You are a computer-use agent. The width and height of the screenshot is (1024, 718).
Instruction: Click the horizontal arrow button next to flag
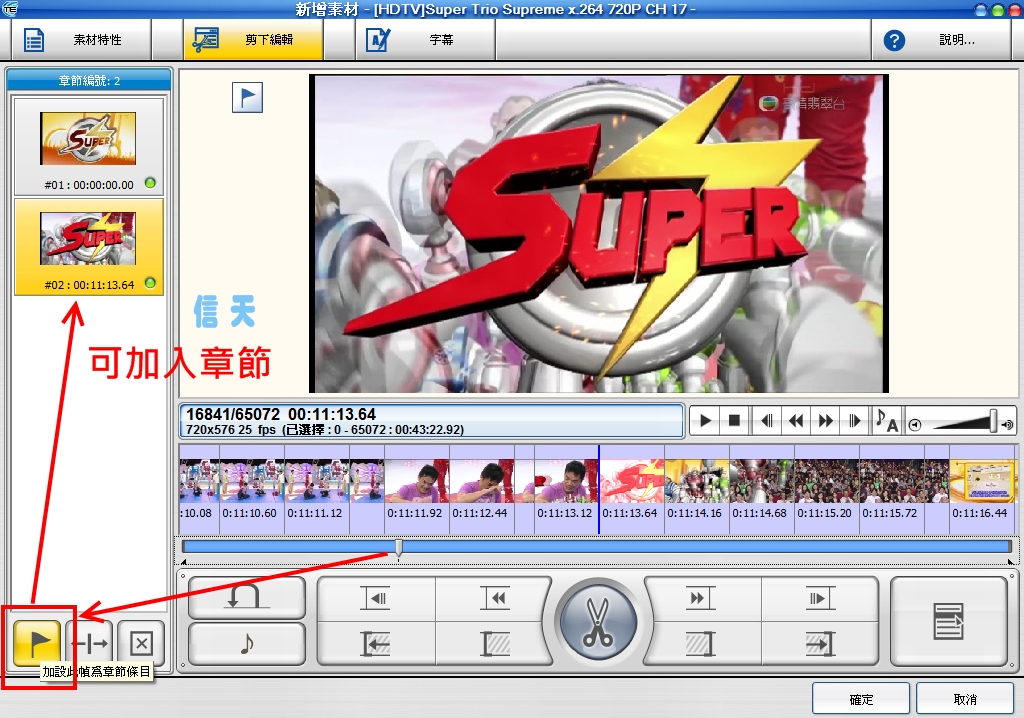(x=89, y=643)
